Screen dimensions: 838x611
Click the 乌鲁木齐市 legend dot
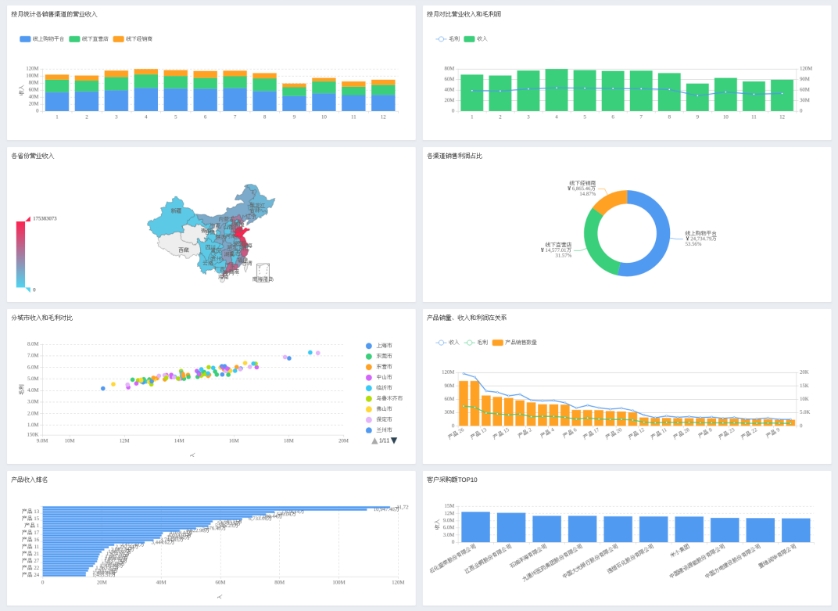tap(369, 398)
